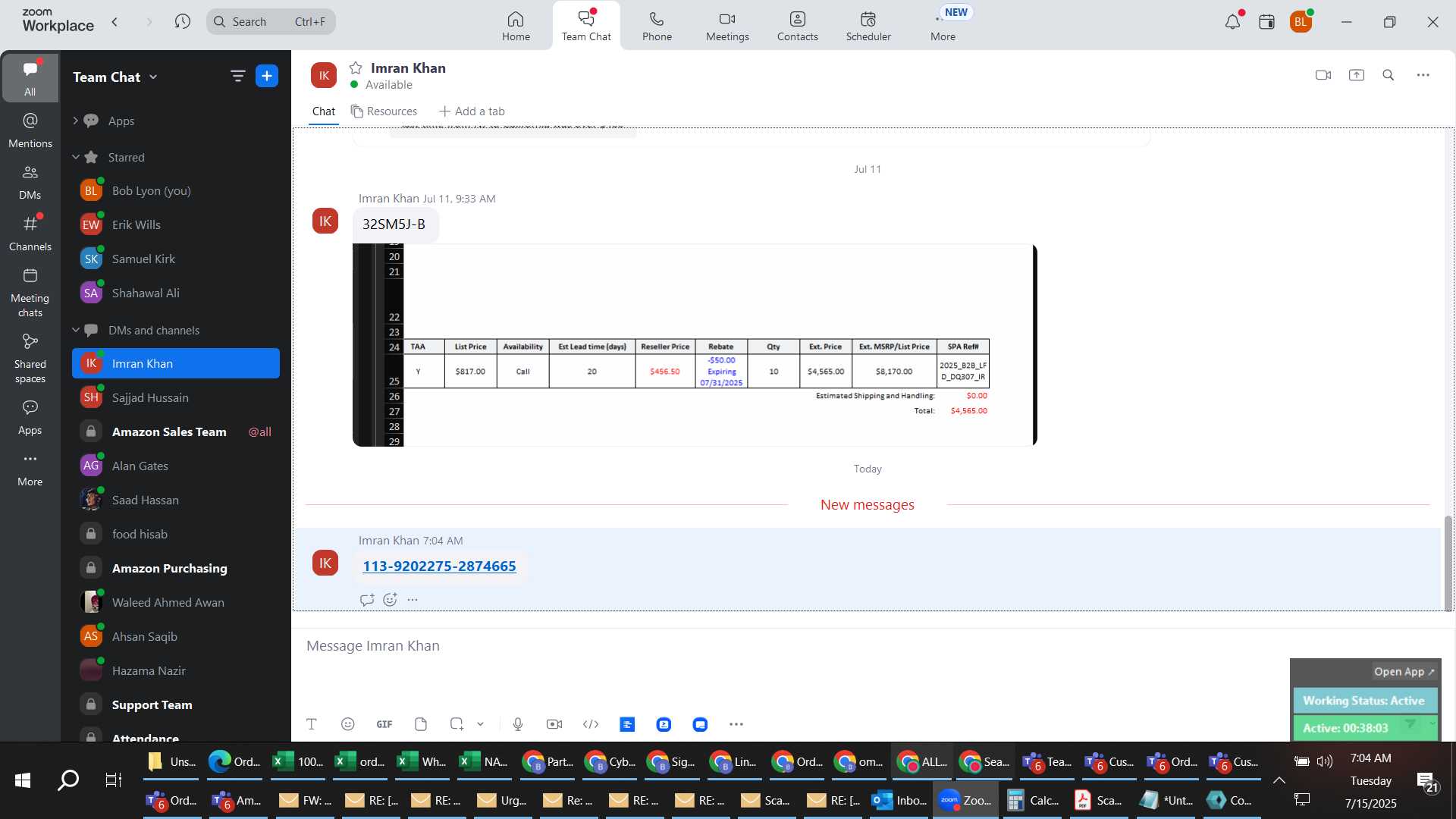Image resolution: width=1456 pixels, height=819 pixels.
Task: Open more actions for the new message
Action: coord(413,600)
